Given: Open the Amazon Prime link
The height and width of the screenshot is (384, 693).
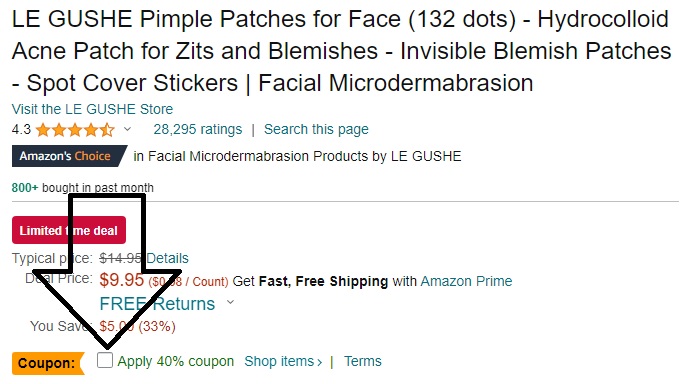Looking at the screenshot, I should 466,281.
